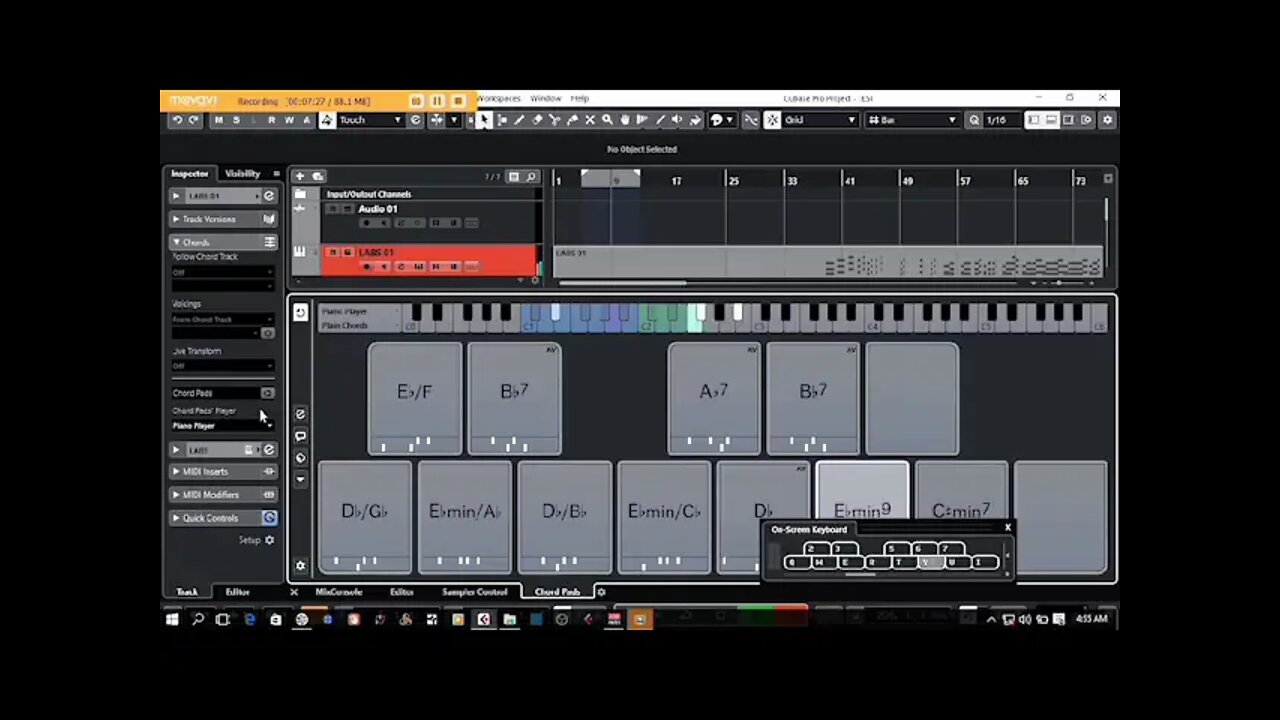Click the Inspector Setup gear icon
Image resolution: width=1280 pixels, height=720 pixels.
[269, 540]
